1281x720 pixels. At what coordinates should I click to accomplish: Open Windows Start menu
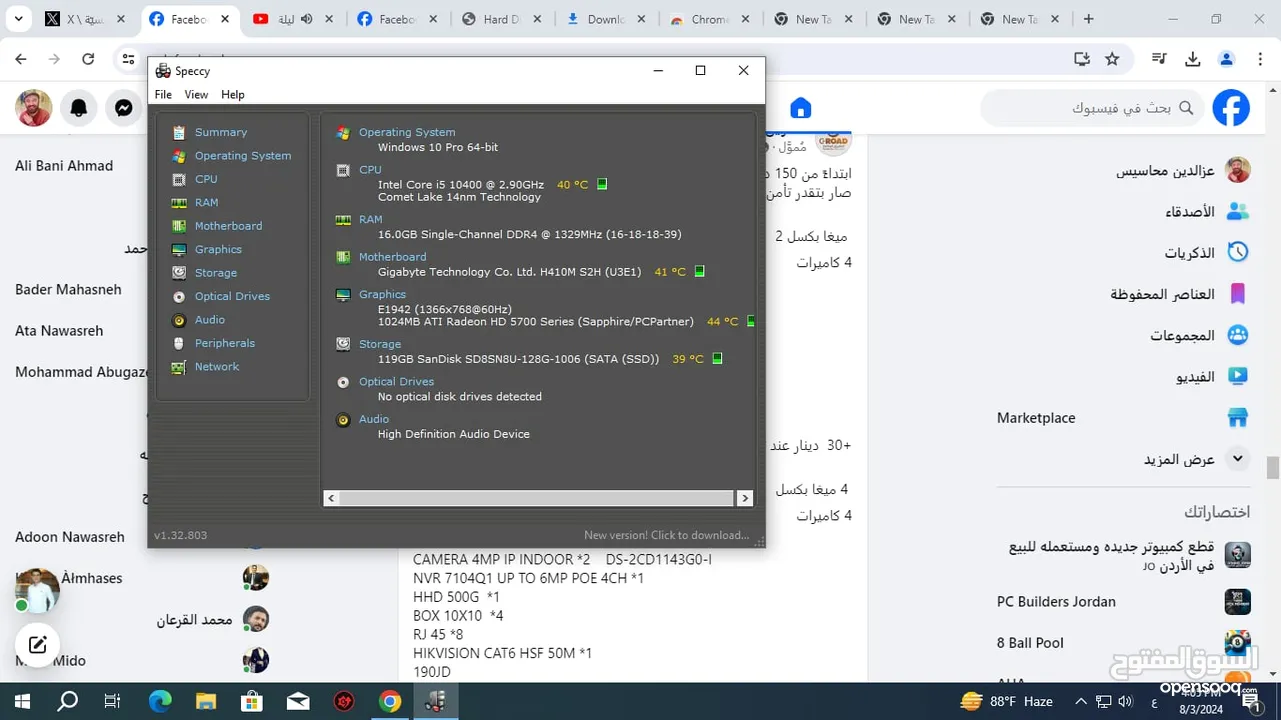point(22,702)
